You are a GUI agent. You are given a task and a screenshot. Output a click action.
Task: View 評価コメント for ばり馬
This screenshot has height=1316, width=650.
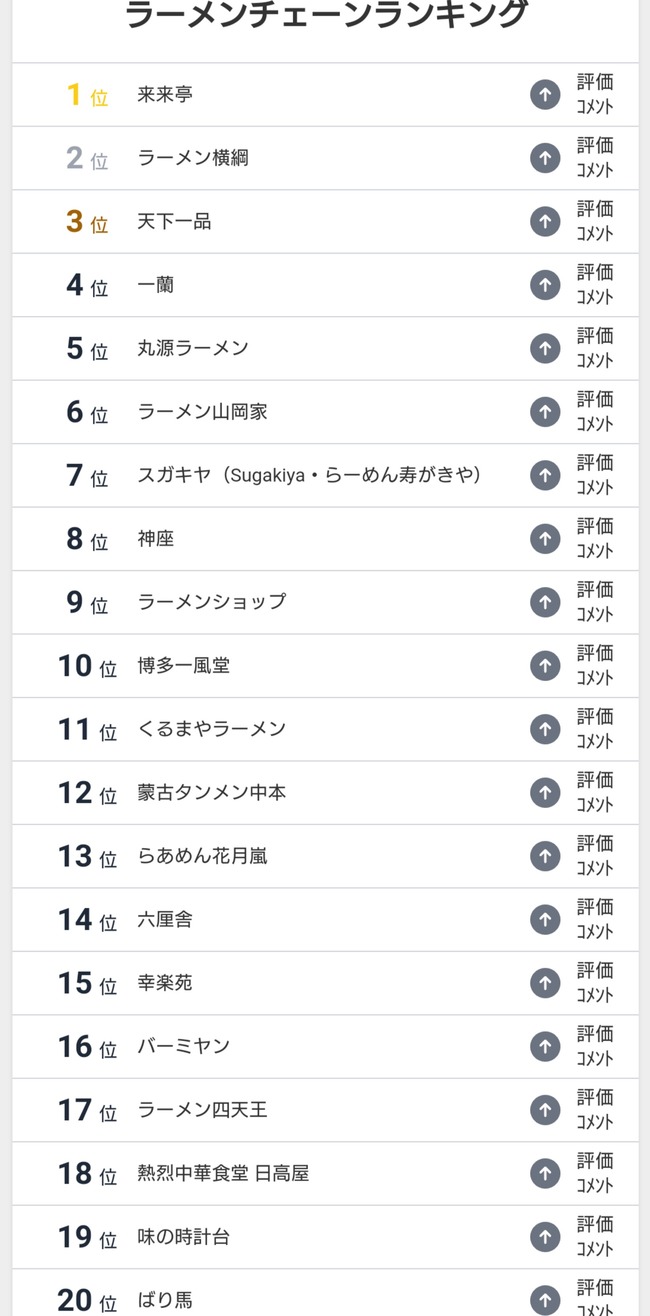pyautogui.click(x=594, y=1298)
